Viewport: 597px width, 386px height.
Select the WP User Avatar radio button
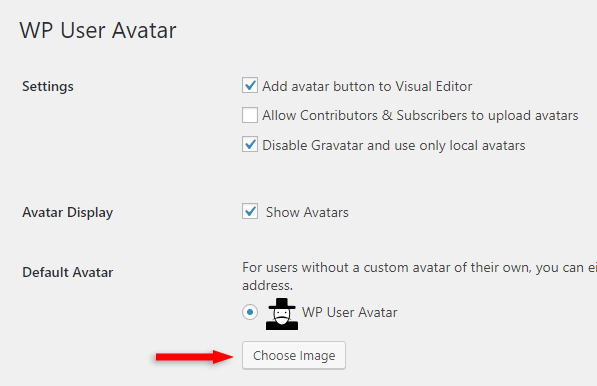click(x=250, y=313)
